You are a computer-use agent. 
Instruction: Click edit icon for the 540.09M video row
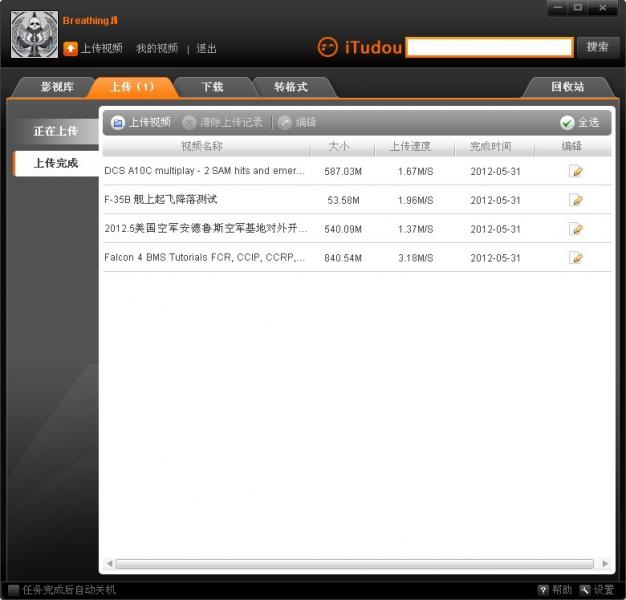coord(576,229)
